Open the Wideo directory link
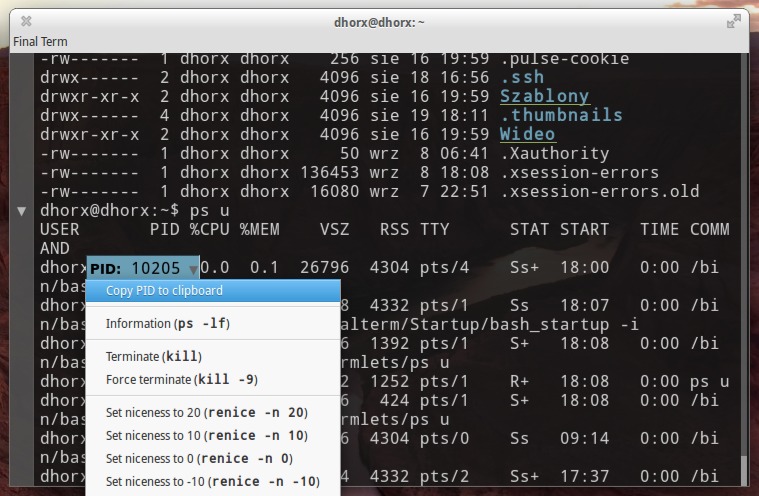The image size is (759, 496). (528, 134)
